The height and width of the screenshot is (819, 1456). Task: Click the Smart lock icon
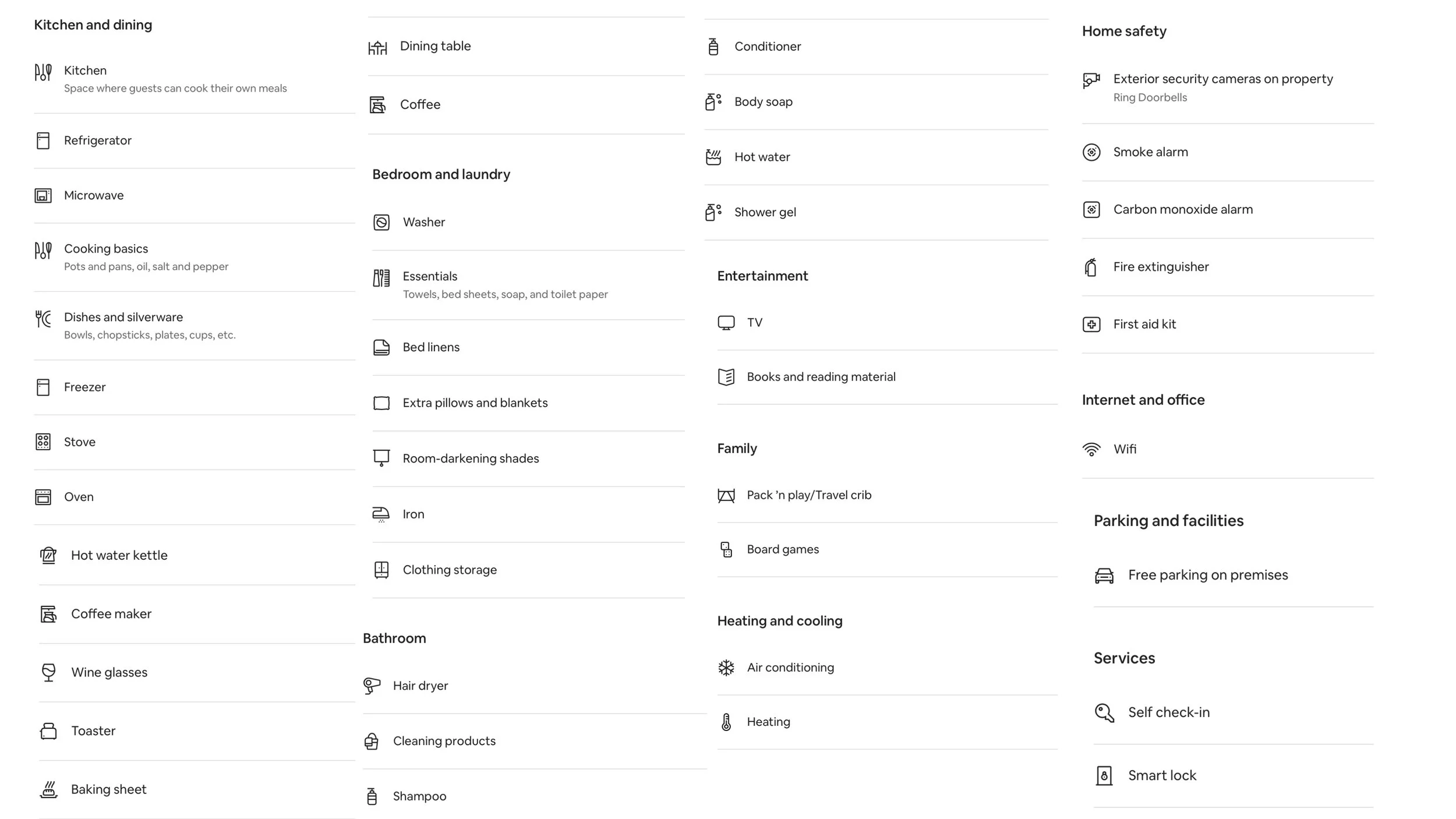[x=1104, y=775]
